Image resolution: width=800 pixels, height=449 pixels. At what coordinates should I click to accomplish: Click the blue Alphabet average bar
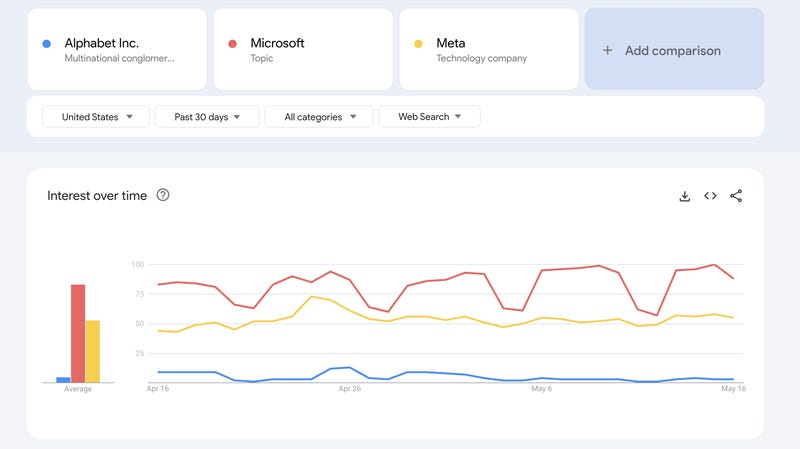[63, 380]
